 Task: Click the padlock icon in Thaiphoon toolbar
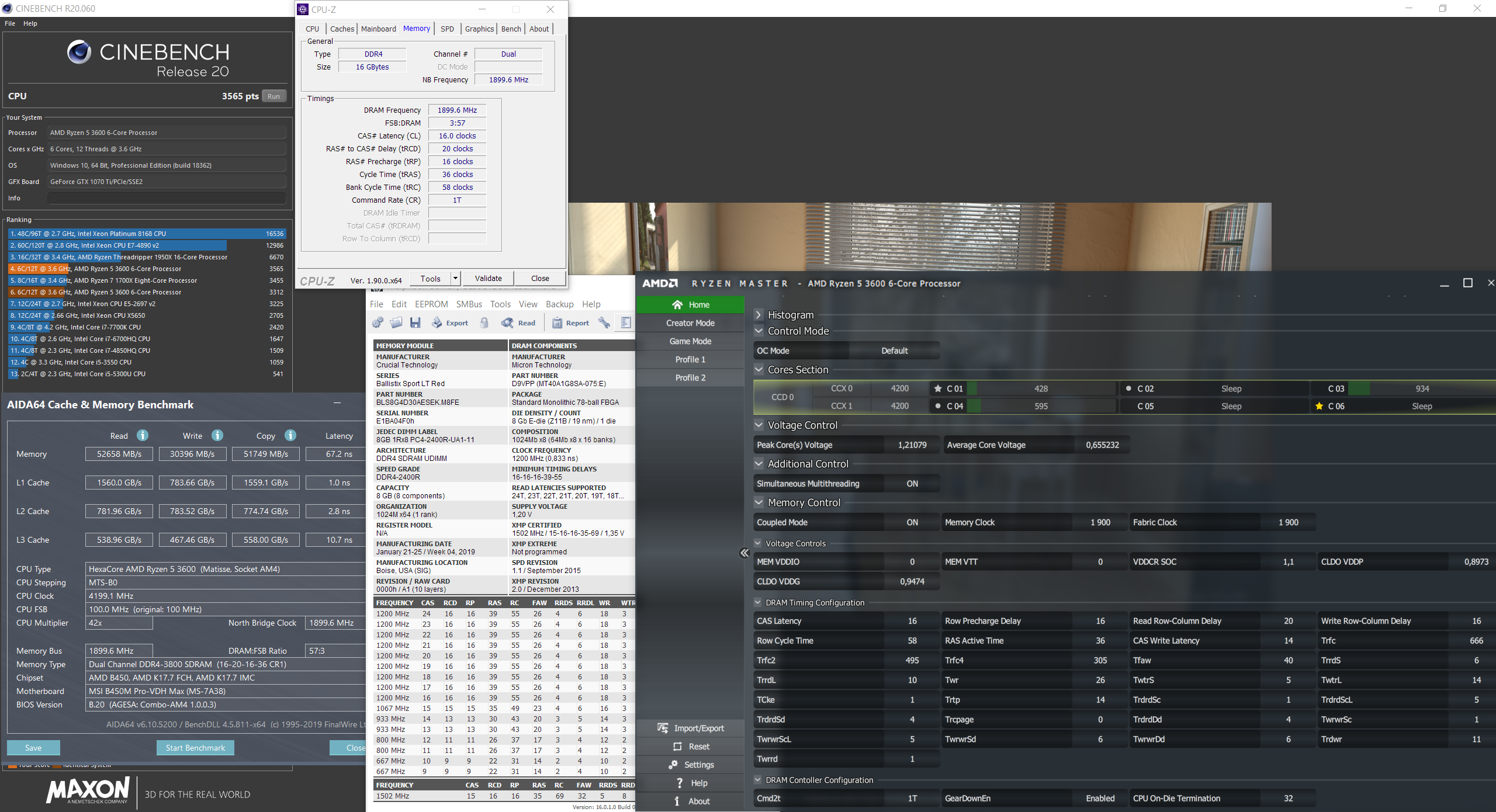click(484, 322)
